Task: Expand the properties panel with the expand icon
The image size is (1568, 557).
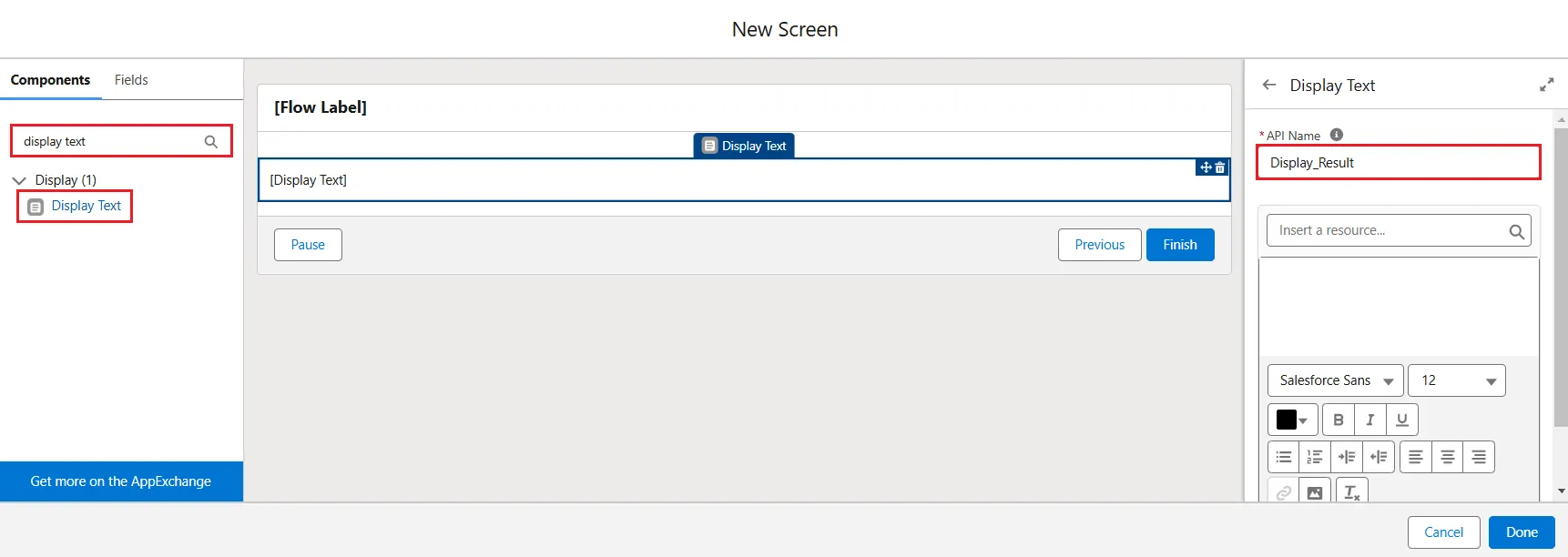Action: click(x=1546, y=85)
